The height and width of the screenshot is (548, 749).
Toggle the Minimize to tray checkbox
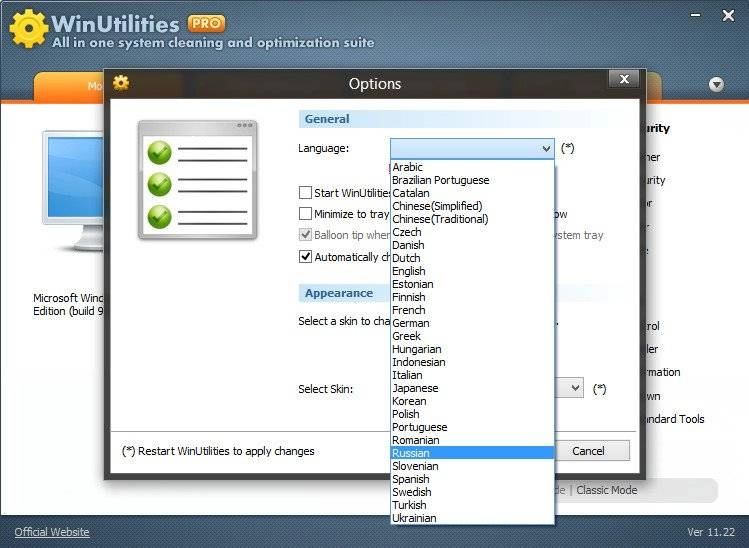(305, 214)
